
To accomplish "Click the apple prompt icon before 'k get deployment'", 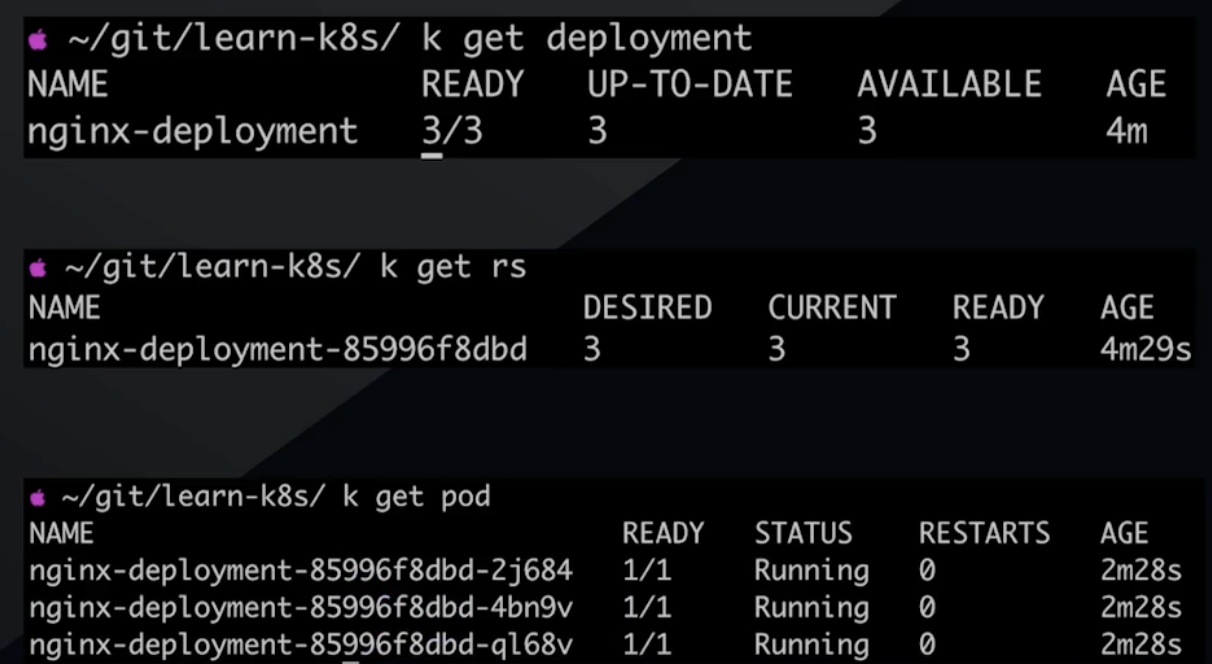I will point(37,40).
